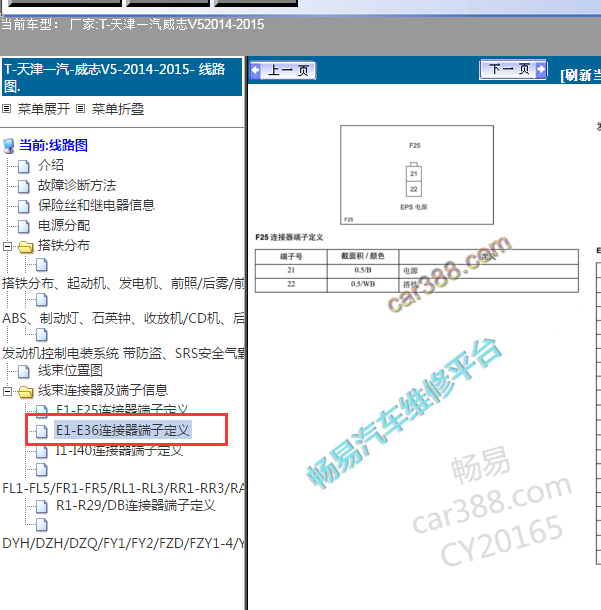This screenshot has height=610, width=601.
Task: Open 线束位置图 page
Action: click(x=70, y=370)
